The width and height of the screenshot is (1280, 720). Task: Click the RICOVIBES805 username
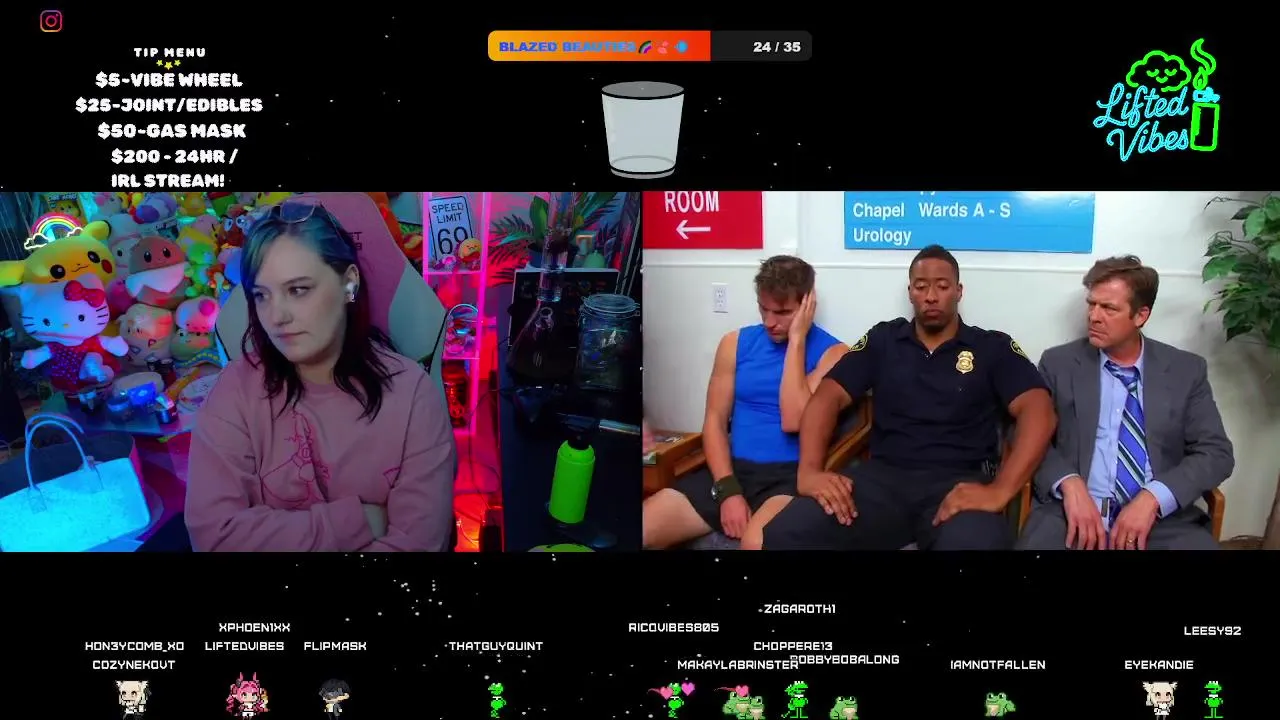[674, 628]
